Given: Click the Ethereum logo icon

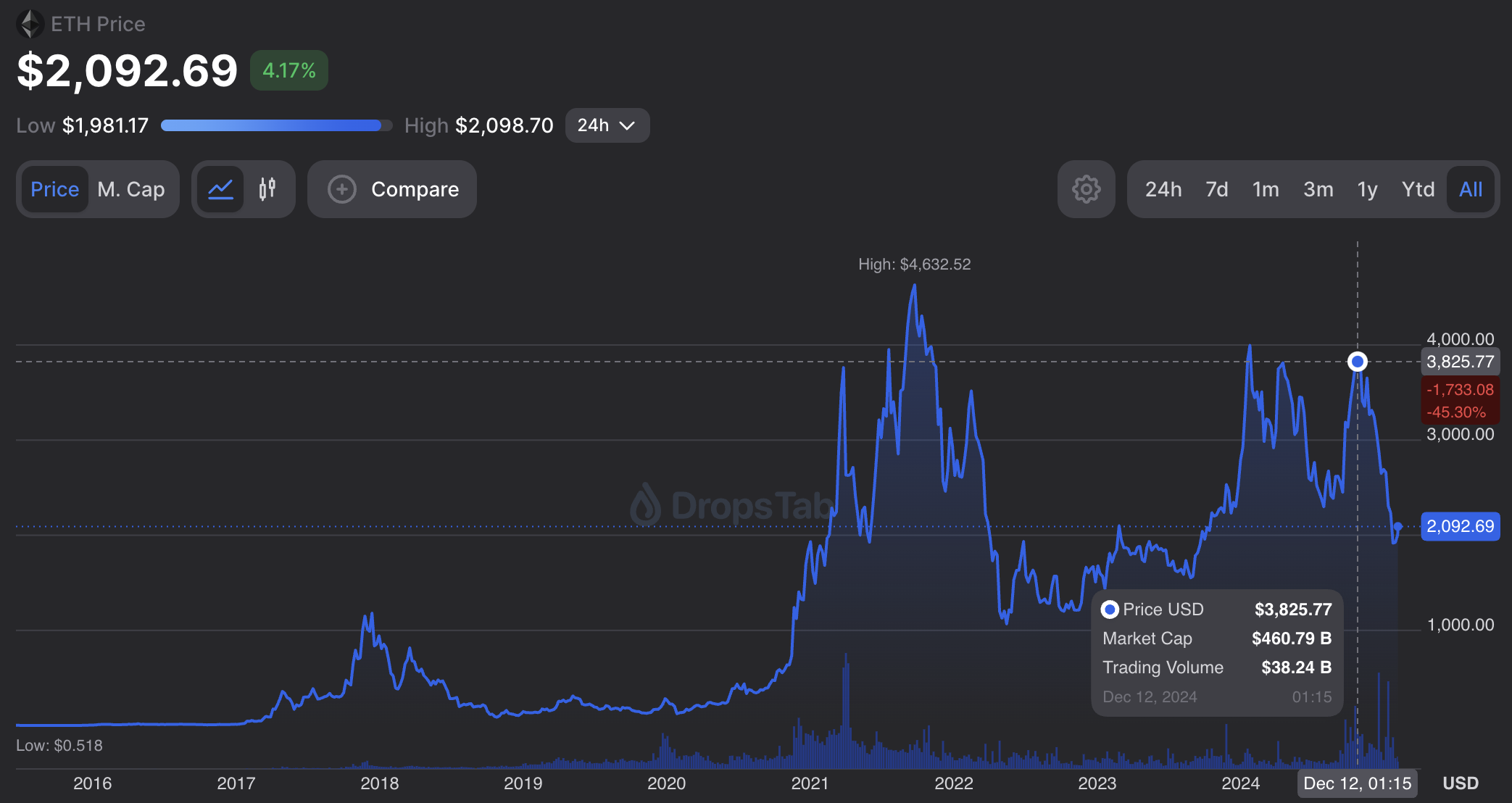Looking at the screenshot, I should click(30, 24).
